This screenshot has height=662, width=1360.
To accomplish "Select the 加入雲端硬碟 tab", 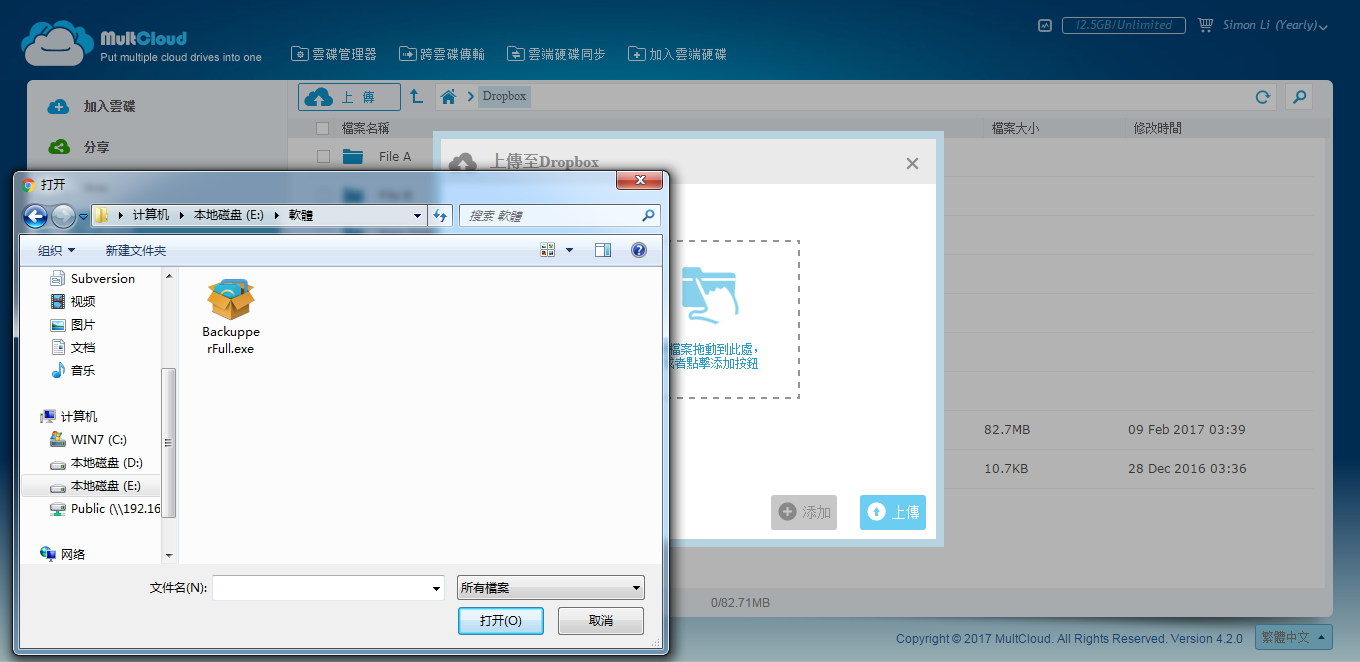I will coord(677,54).
